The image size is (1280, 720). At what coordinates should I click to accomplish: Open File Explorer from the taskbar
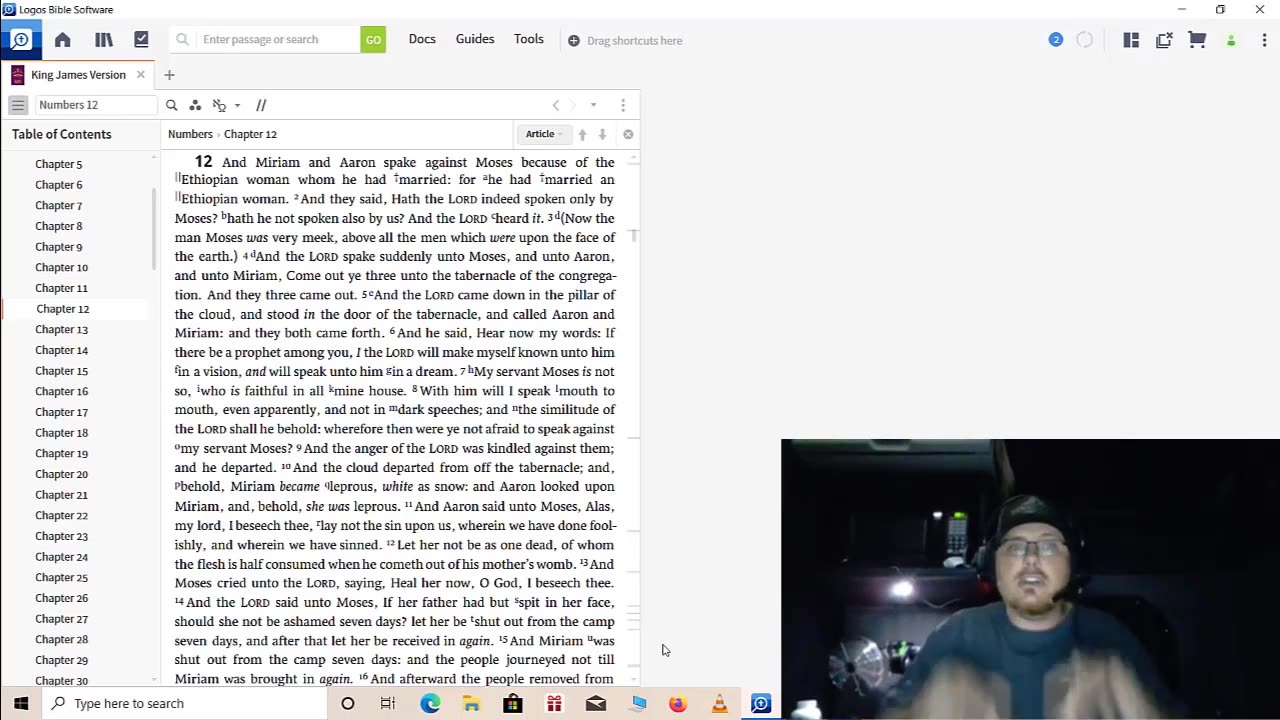(471, 703)
